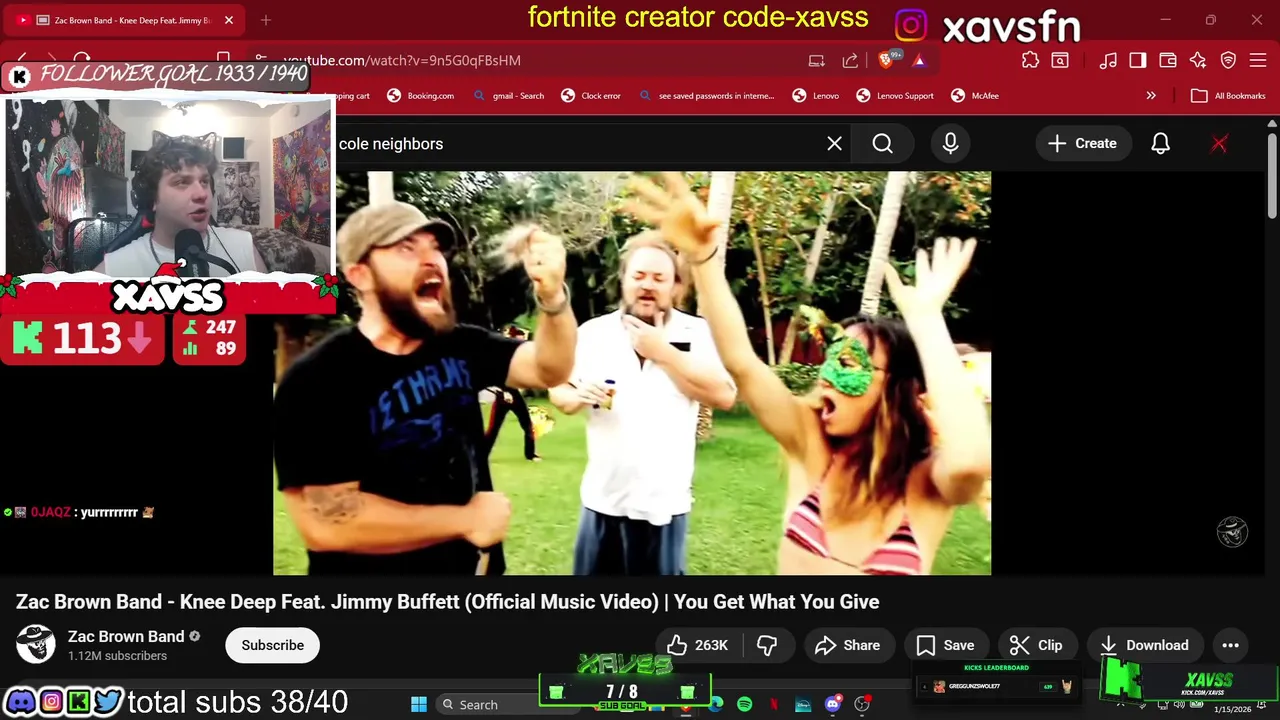
Task: Open YouTube notifications bell
Action: tap(1160, 144)
